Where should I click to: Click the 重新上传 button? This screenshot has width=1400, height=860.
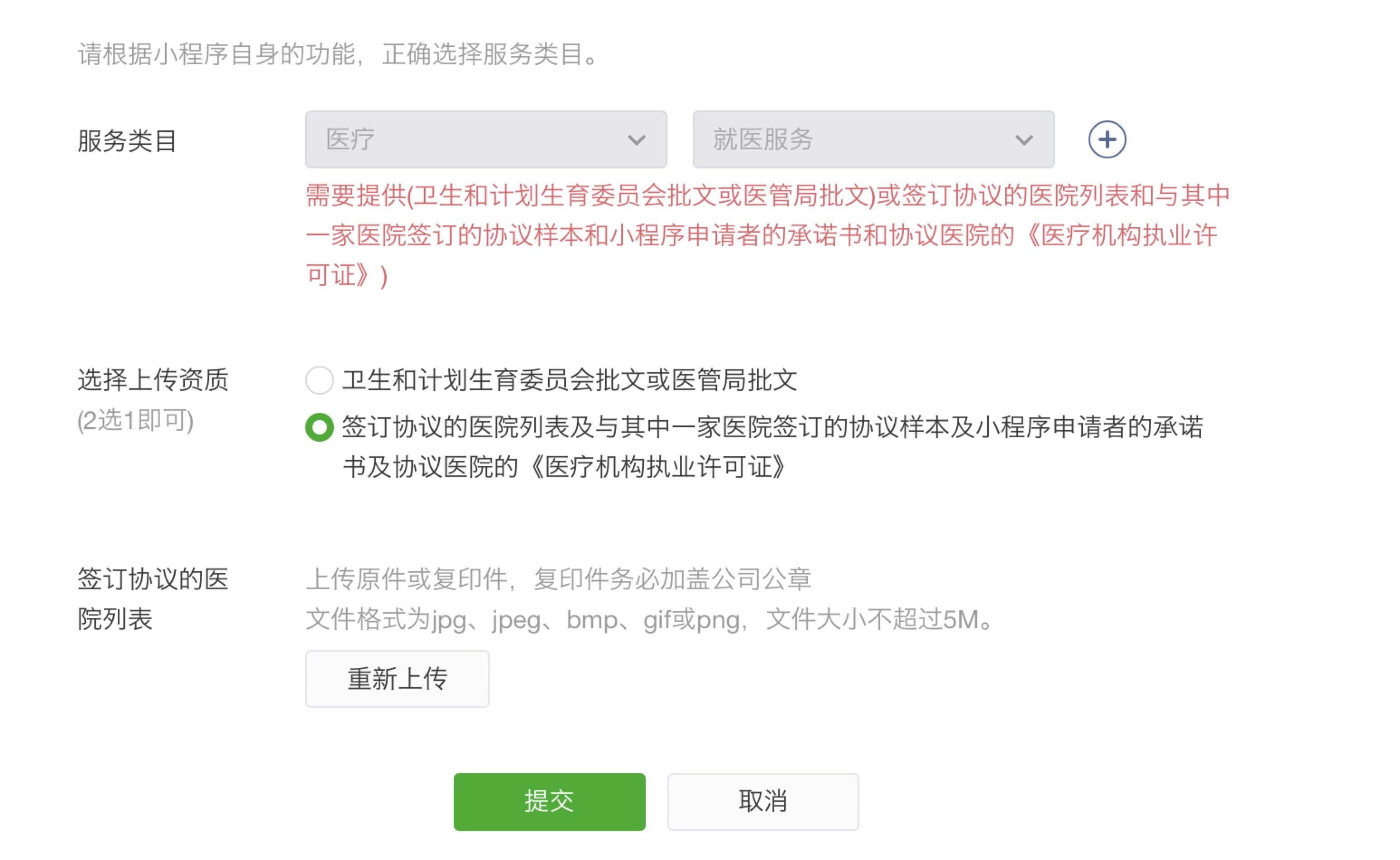[397, 678]
